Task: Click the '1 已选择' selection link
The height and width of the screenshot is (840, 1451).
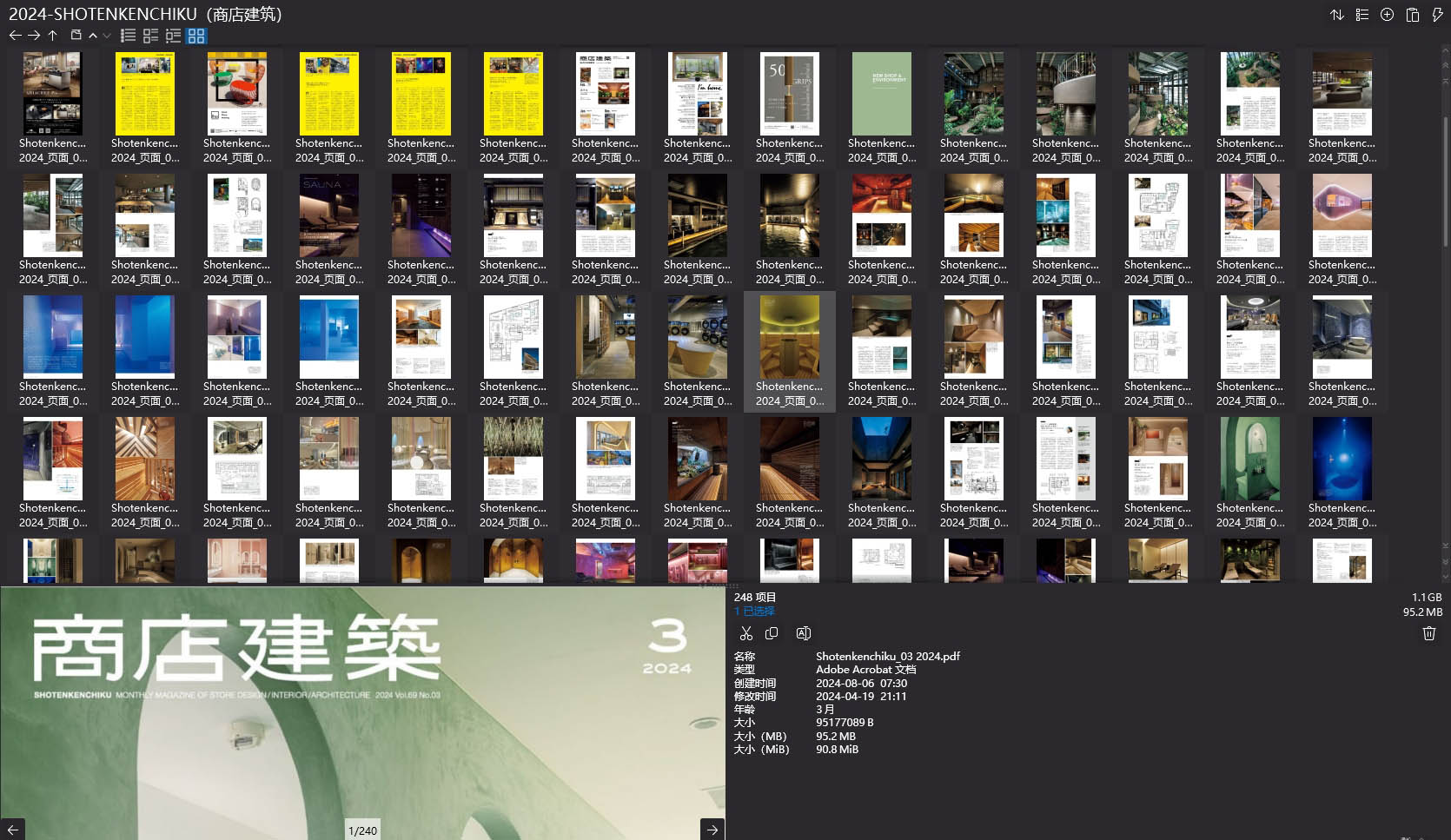Action: (753, 611)
